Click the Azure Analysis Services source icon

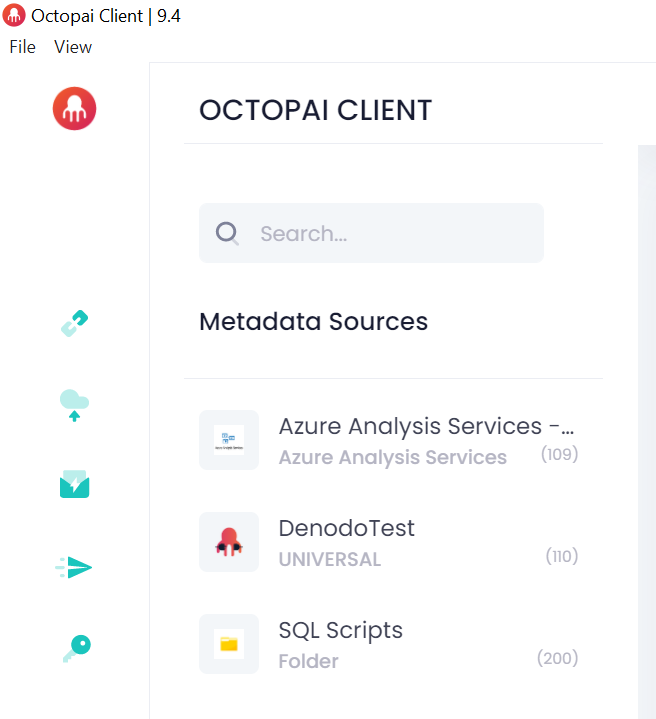point(229,440)
